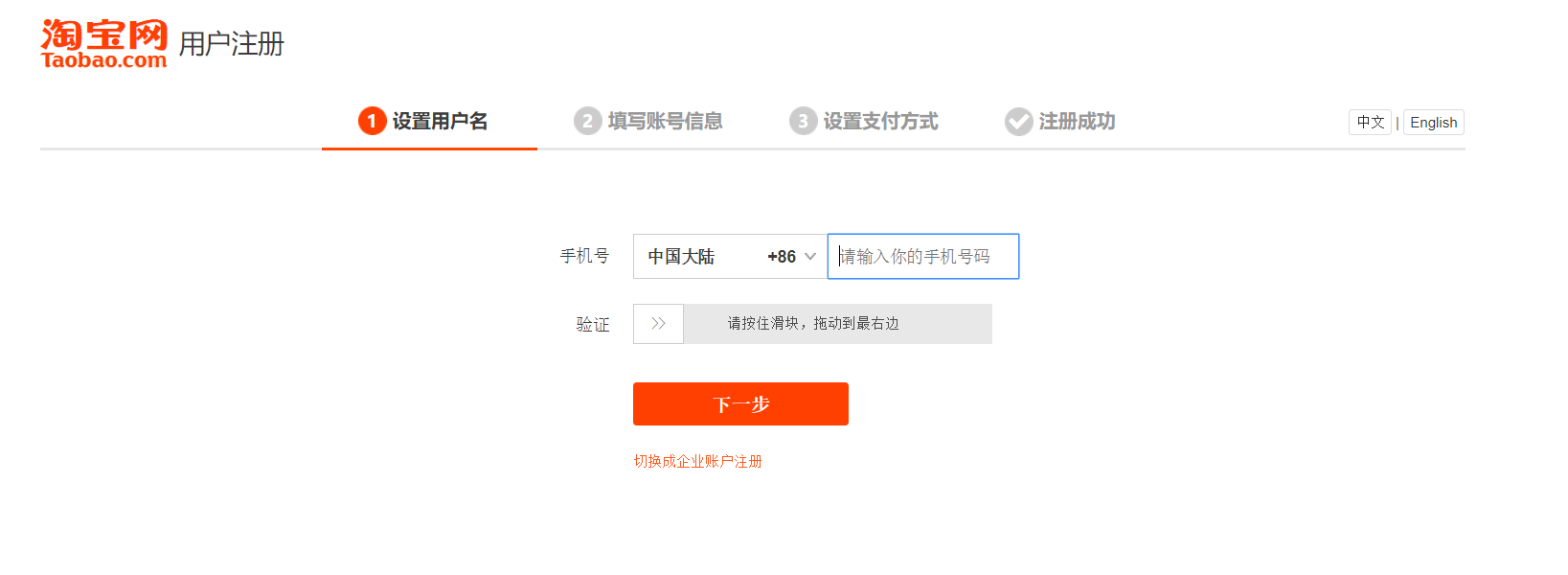
Task: Switch interface language to English
Action: point(1433,122)
